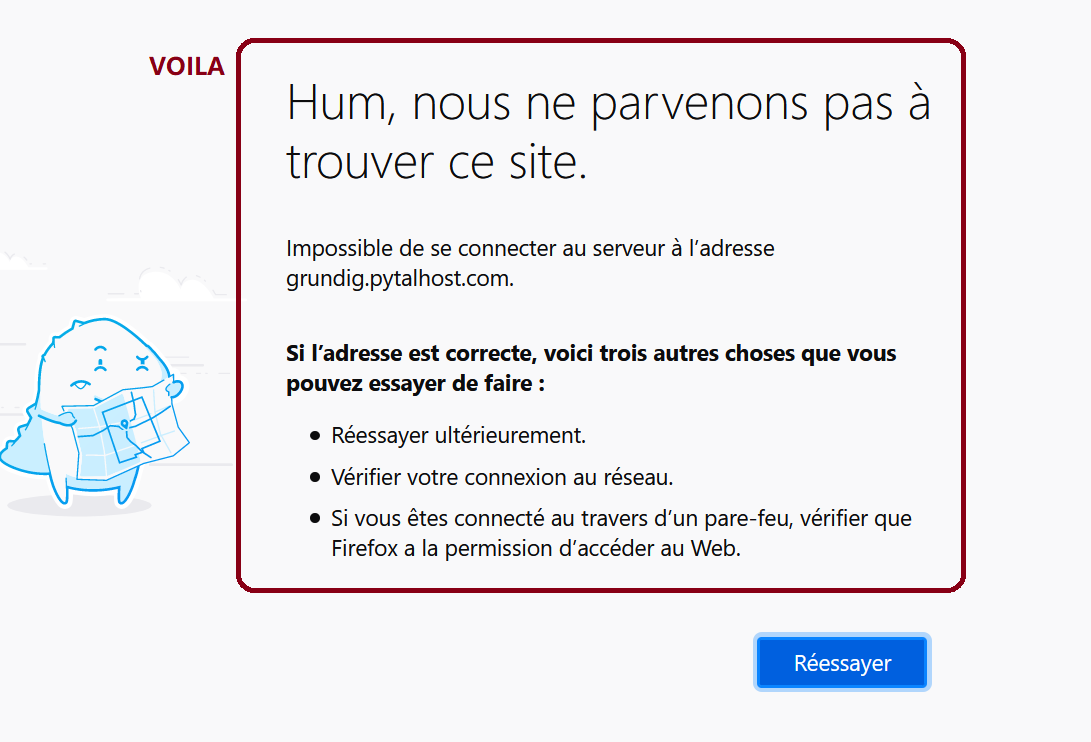Click the grey shadow under the mascot
Viewport: 1091px width, 742px height.
pos(80,506)
